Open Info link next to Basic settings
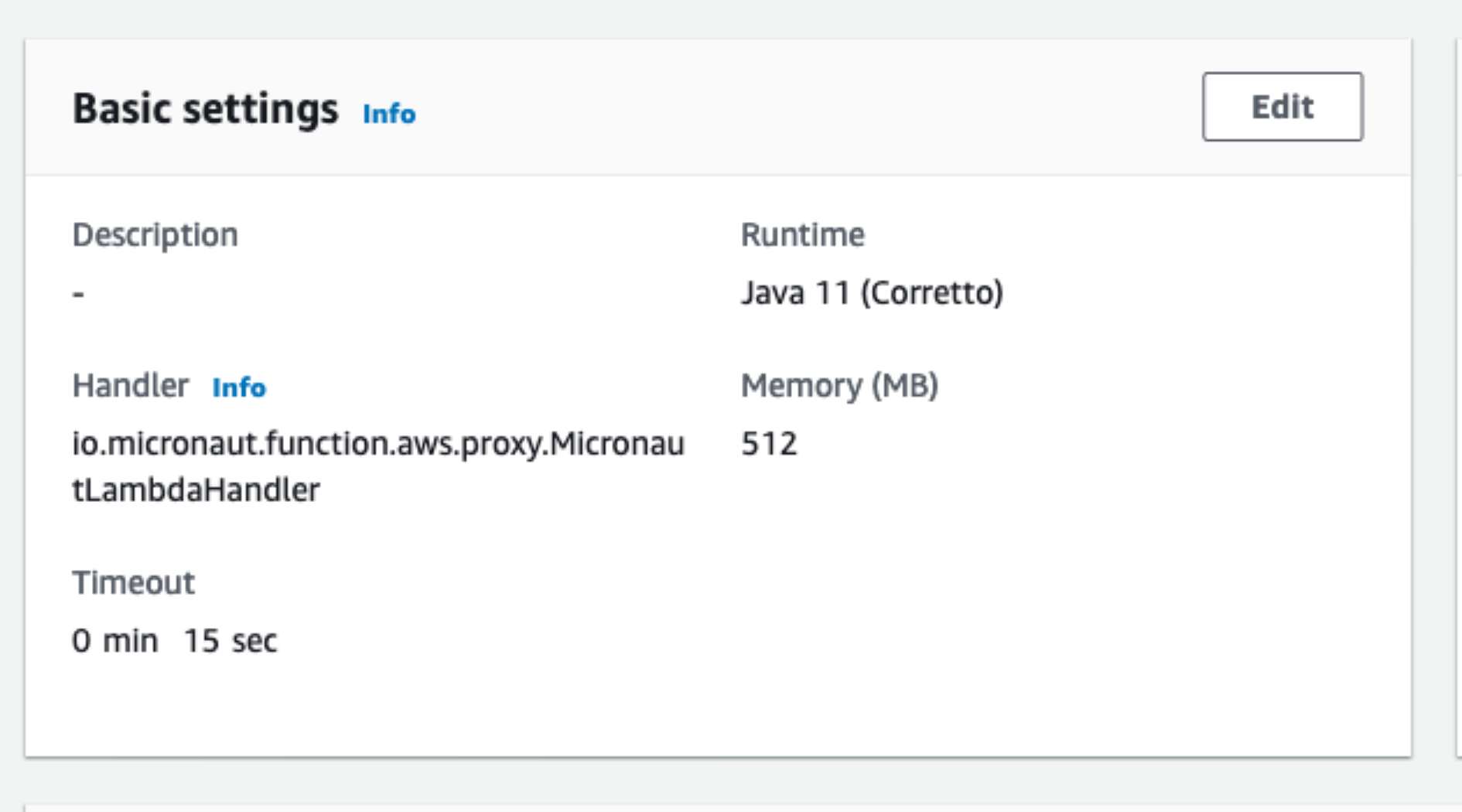The image size is (1462, 812). (x=389, y=114)
